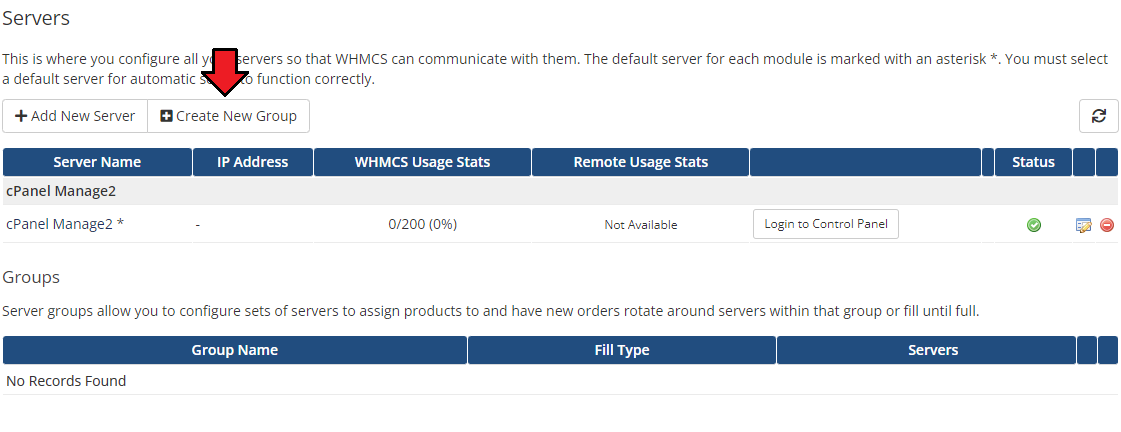This screenshot has height=432, width=1121.
Task: Click the IP Address column header
Action: click(x=252, y=162)
